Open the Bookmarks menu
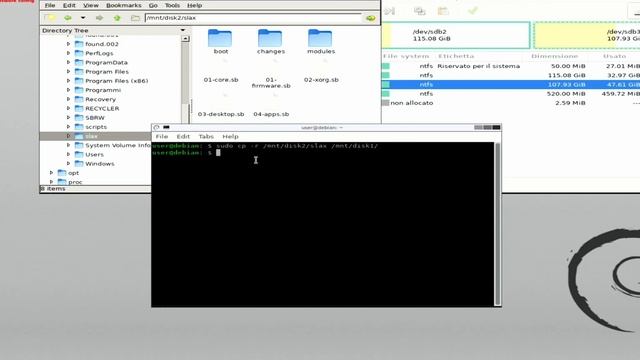This screenshot has height=360, width=640. click(x=123, y=5)
